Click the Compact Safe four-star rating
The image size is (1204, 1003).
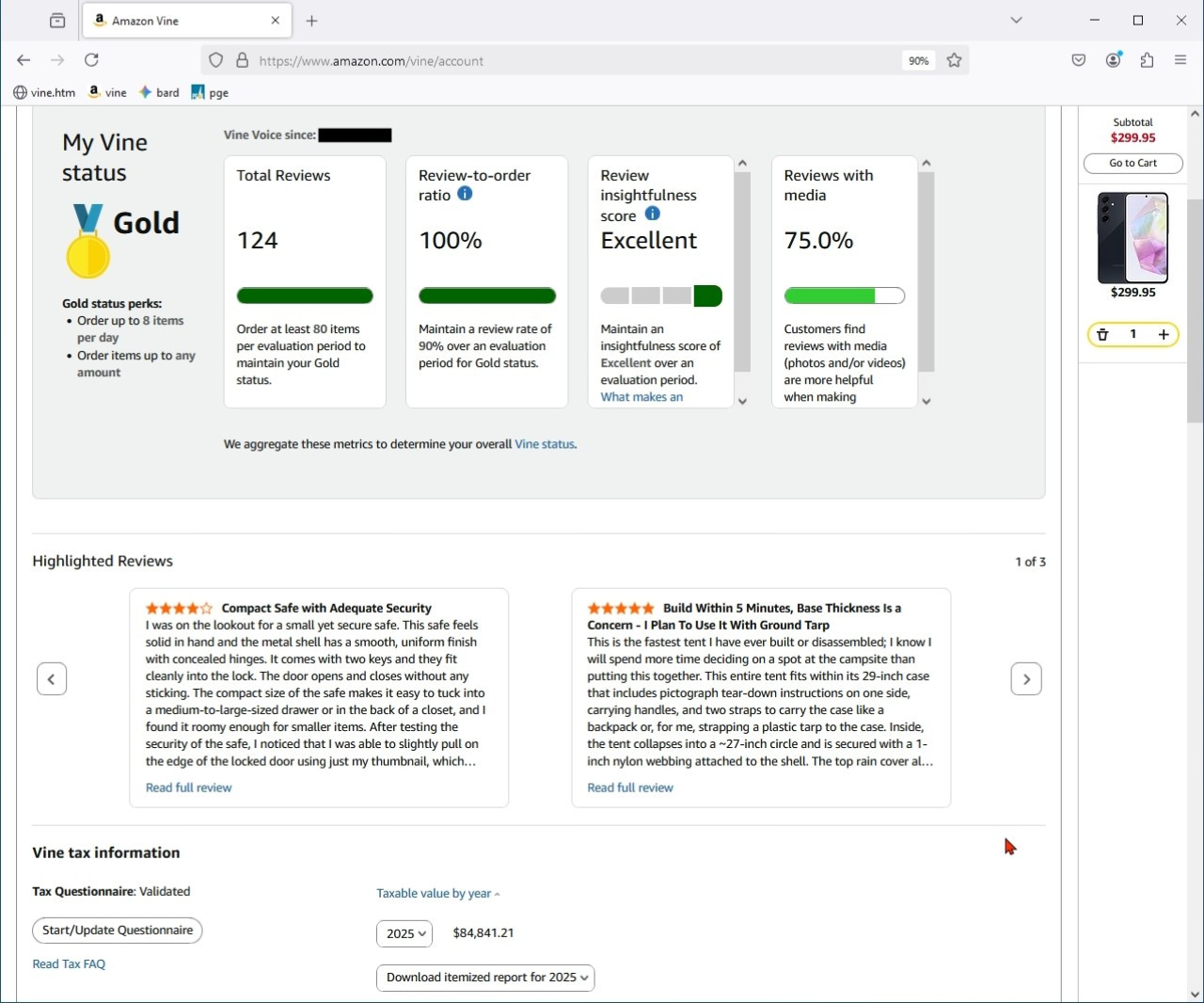tap(179, 609)
